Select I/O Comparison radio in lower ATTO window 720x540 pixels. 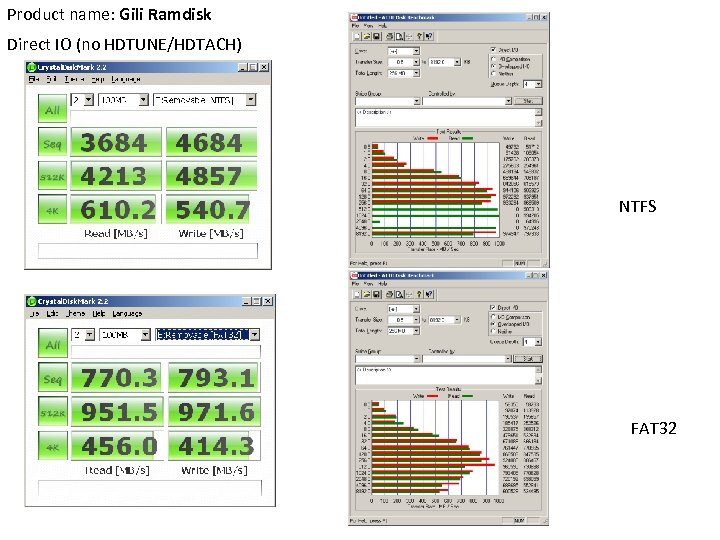pos(493,317)
